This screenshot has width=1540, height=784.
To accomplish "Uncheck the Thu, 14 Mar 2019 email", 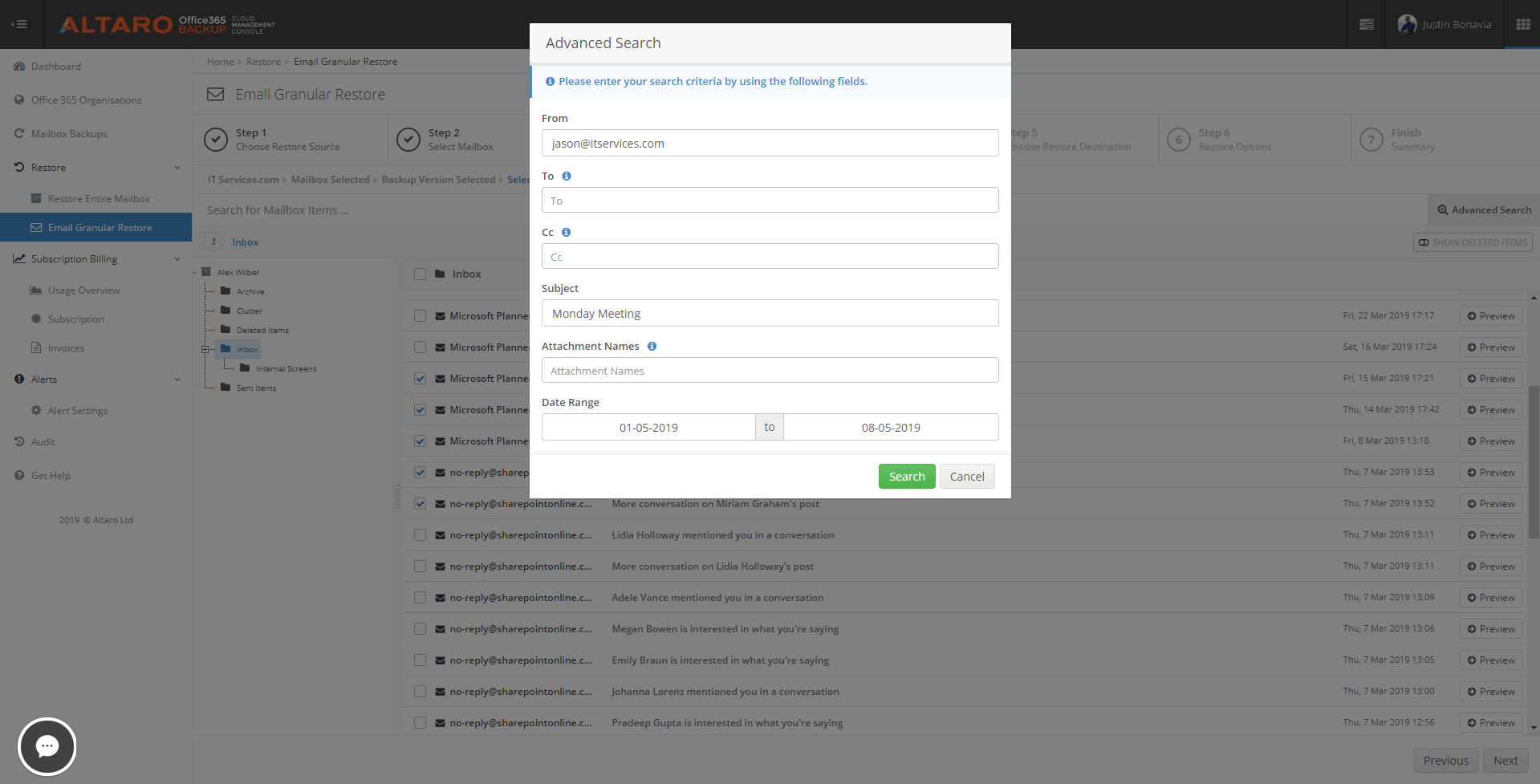I will 420,409.
